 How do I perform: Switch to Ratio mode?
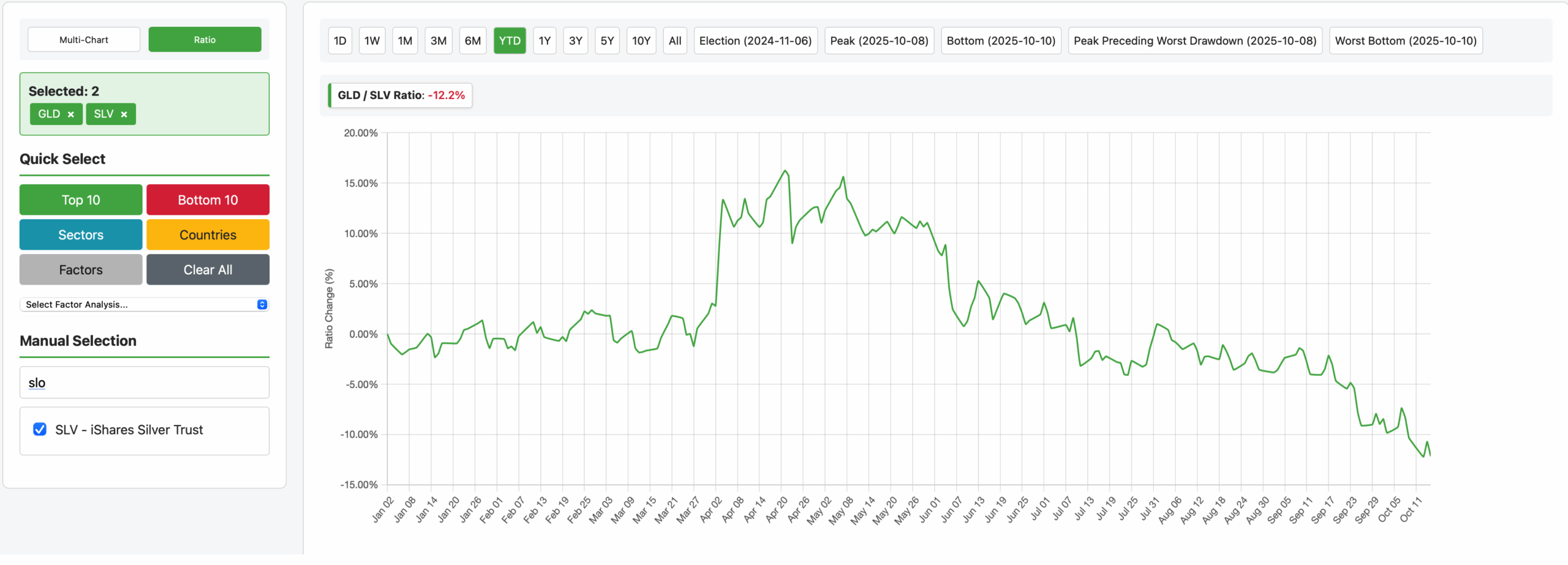coord(205,40)
